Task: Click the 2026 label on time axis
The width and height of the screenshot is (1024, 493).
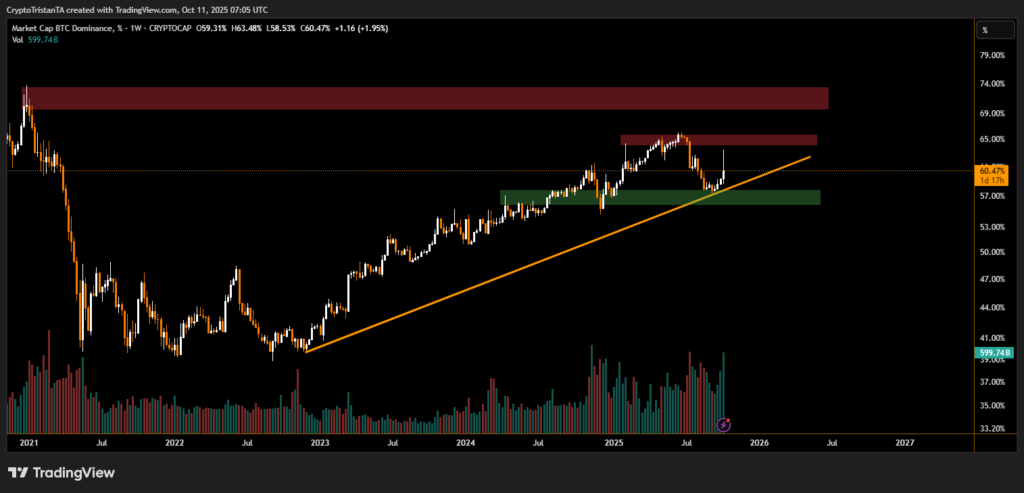Action: 758,441
